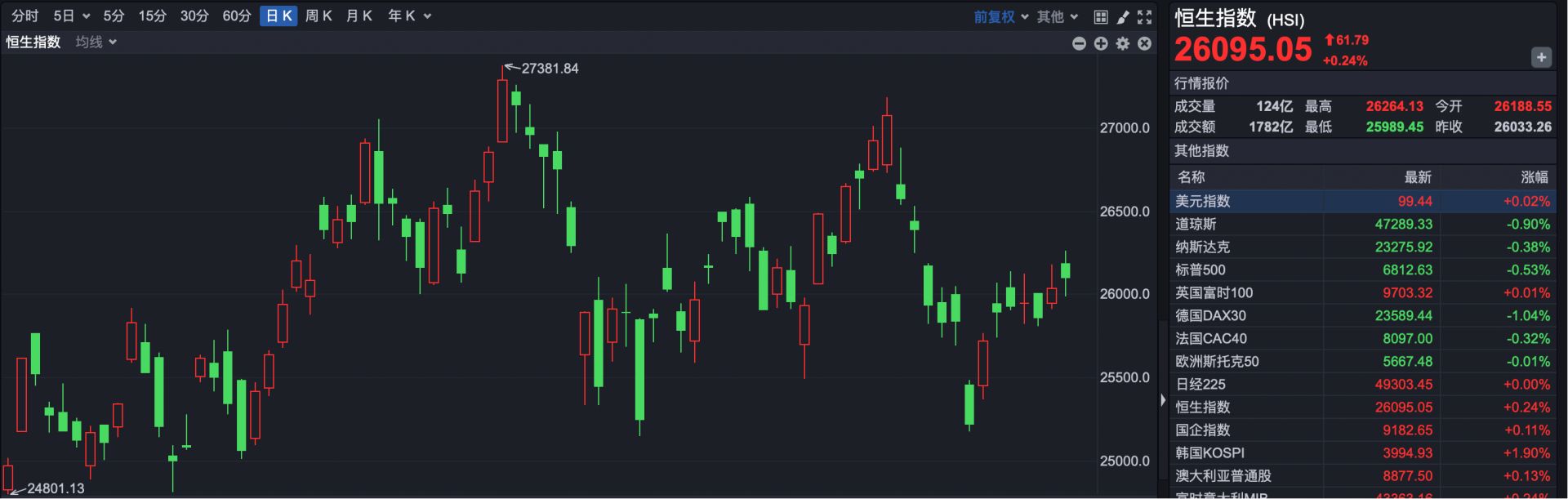Collapse the right quote panel arrow

[x=1163, y=400]
